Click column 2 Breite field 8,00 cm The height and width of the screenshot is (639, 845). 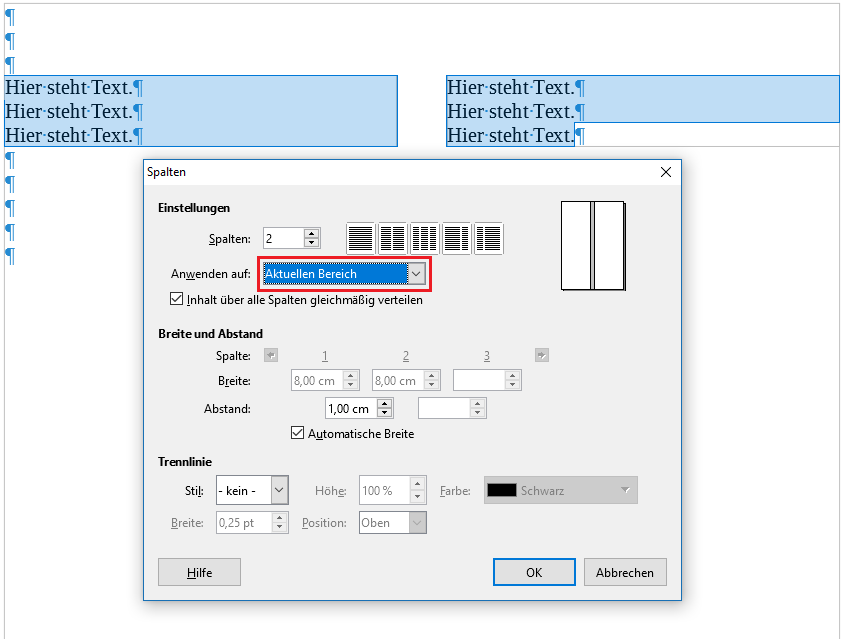pos(398,380)
